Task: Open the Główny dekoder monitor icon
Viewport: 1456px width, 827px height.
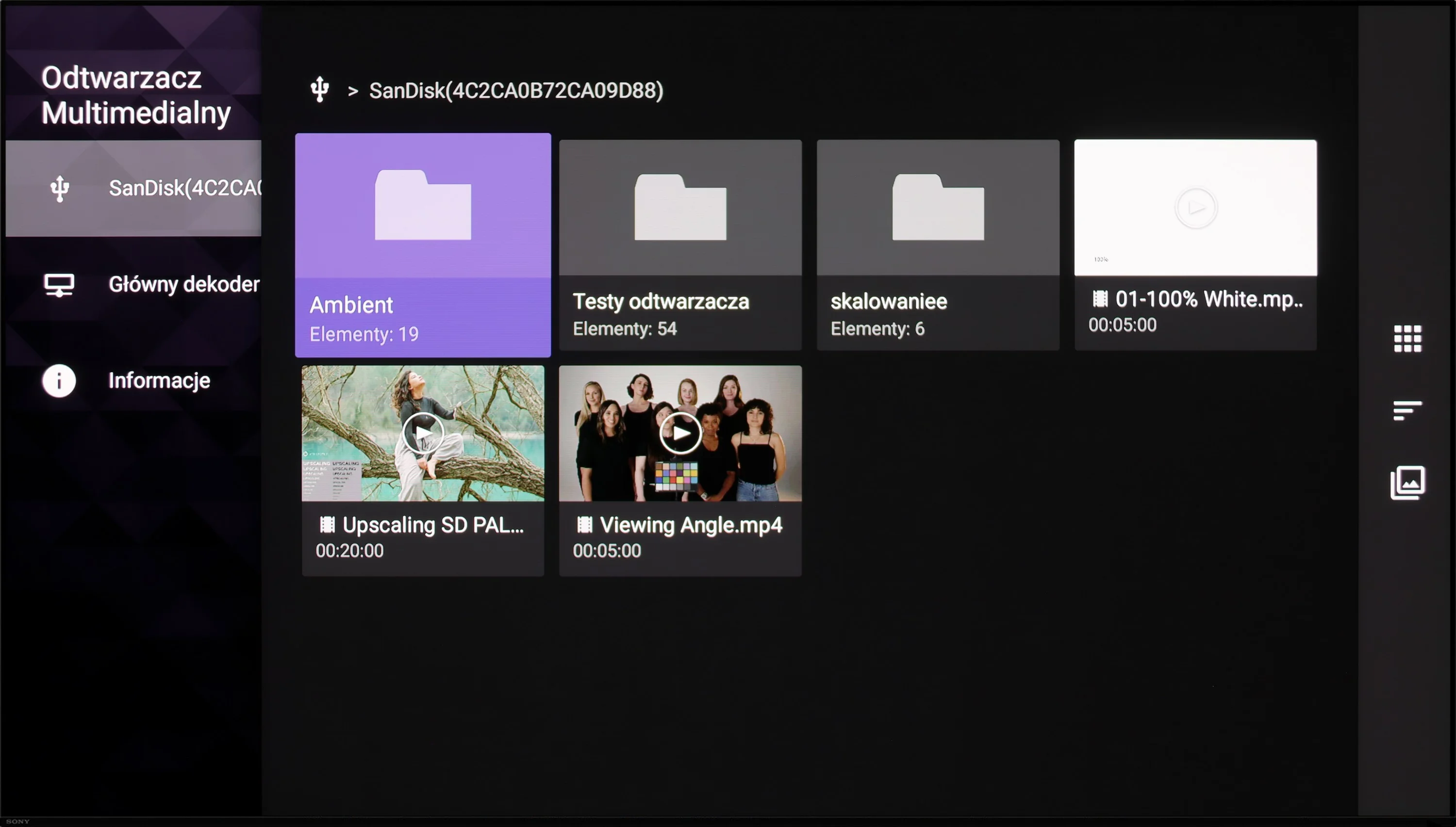Action: [59, 285]
